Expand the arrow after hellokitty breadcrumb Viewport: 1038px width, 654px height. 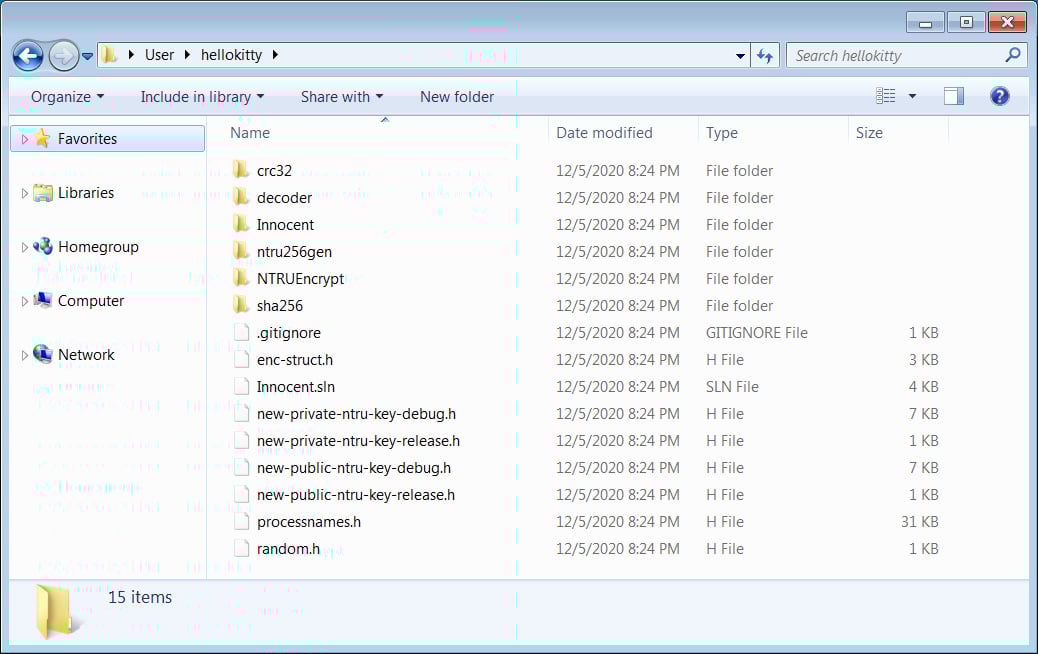(x=275, y=55)
